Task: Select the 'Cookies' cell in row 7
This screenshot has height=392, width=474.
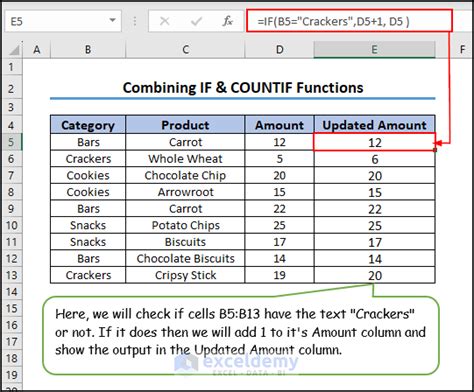Action: click(88, 175)
